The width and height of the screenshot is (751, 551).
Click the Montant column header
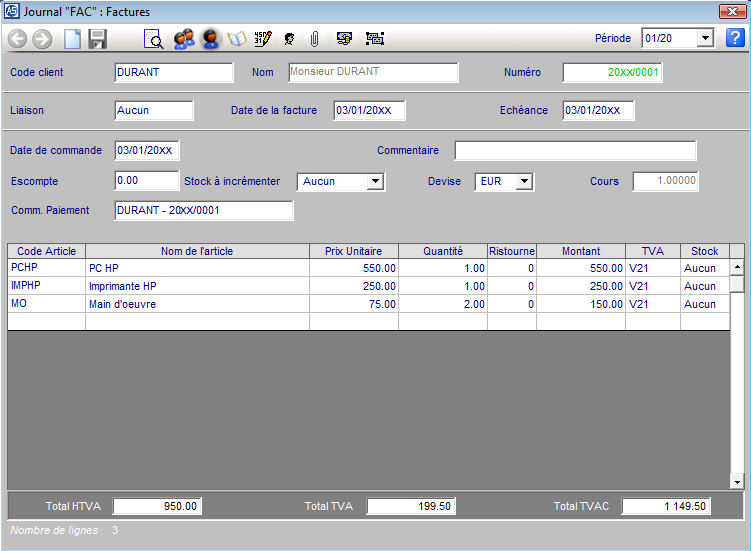click(581, 251)
